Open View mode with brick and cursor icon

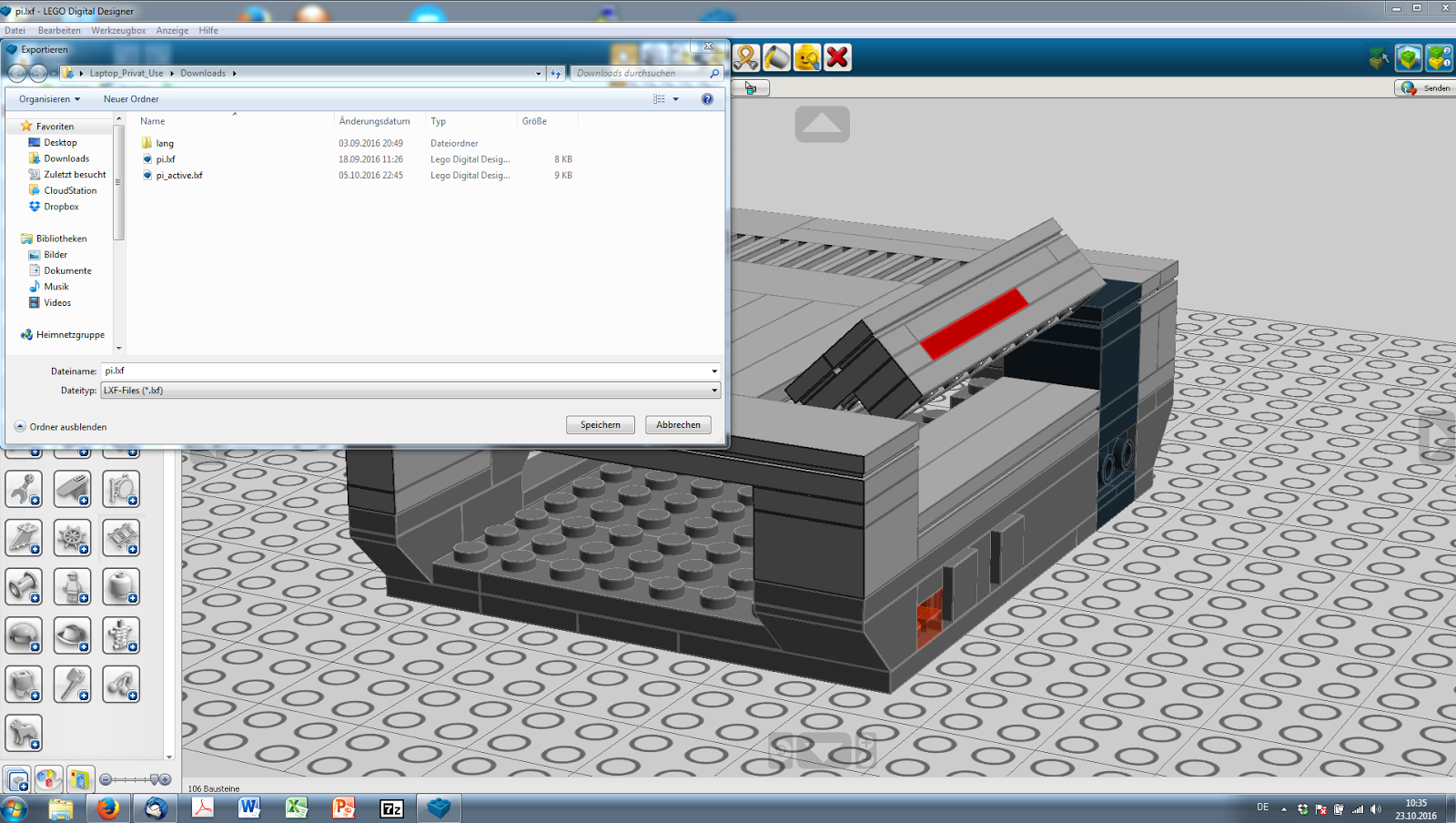tap(1380, 59)
